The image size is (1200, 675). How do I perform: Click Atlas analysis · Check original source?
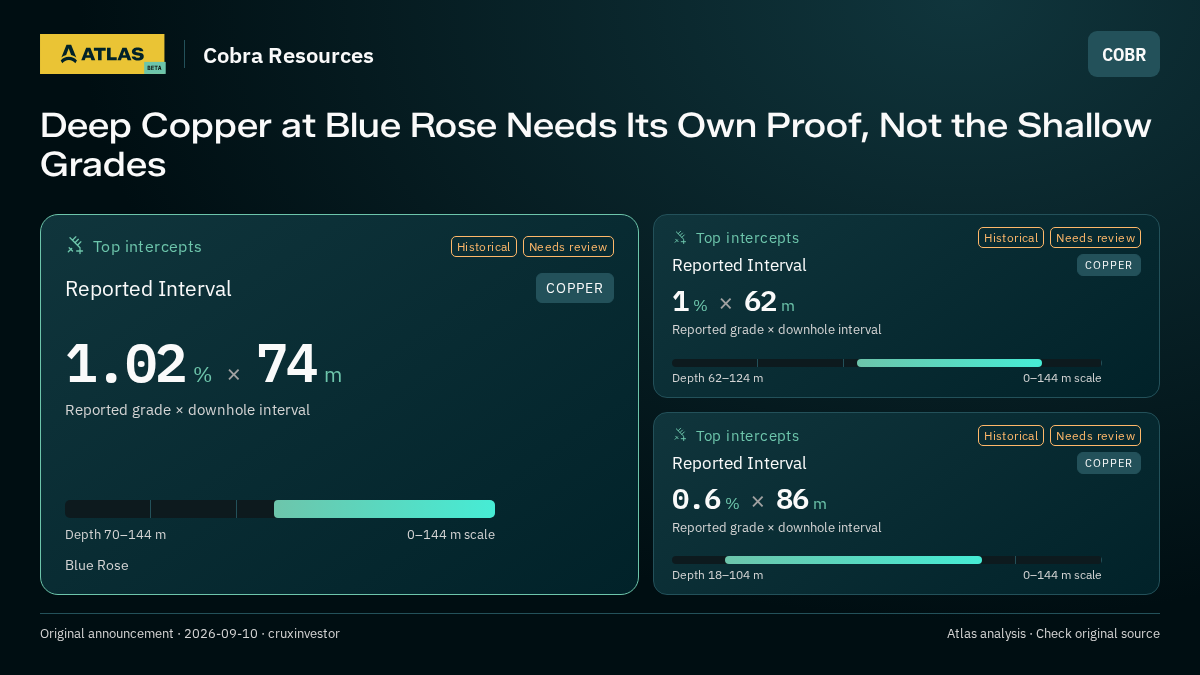1053,634
